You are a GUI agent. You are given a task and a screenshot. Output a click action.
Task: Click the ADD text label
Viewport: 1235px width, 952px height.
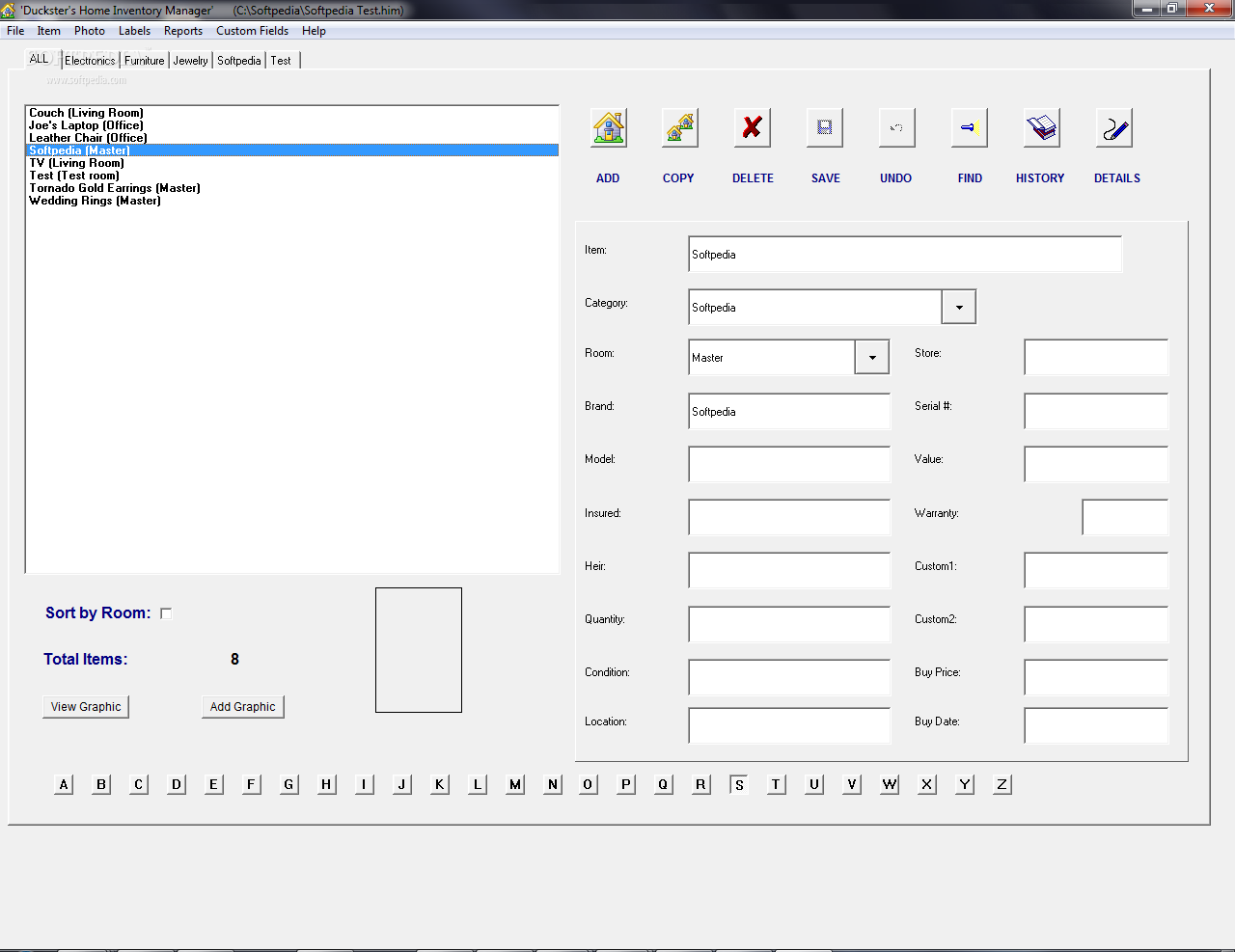pos(608,178)
